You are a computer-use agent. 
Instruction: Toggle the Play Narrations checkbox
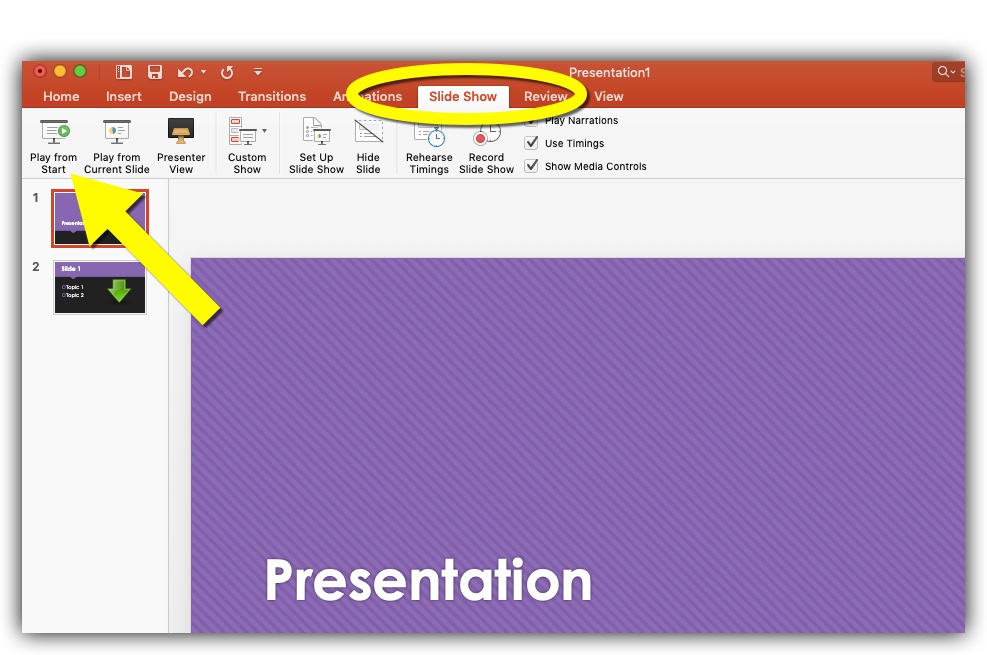click(532, 121)
